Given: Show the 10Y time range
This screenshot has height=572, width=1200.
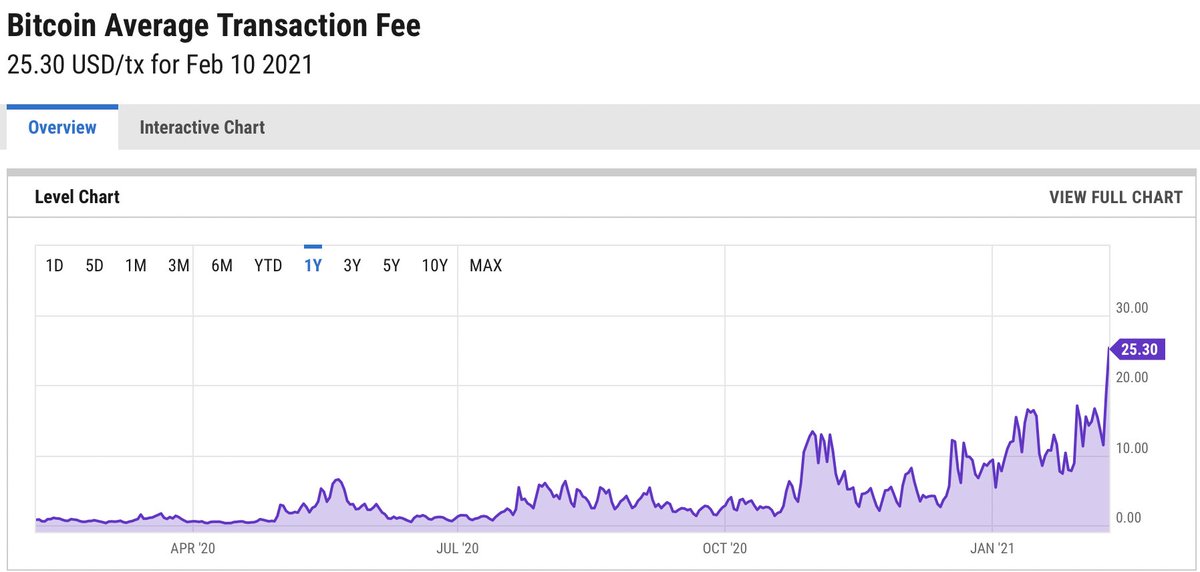Looking at the screenshot, I should tap(434, 265).
